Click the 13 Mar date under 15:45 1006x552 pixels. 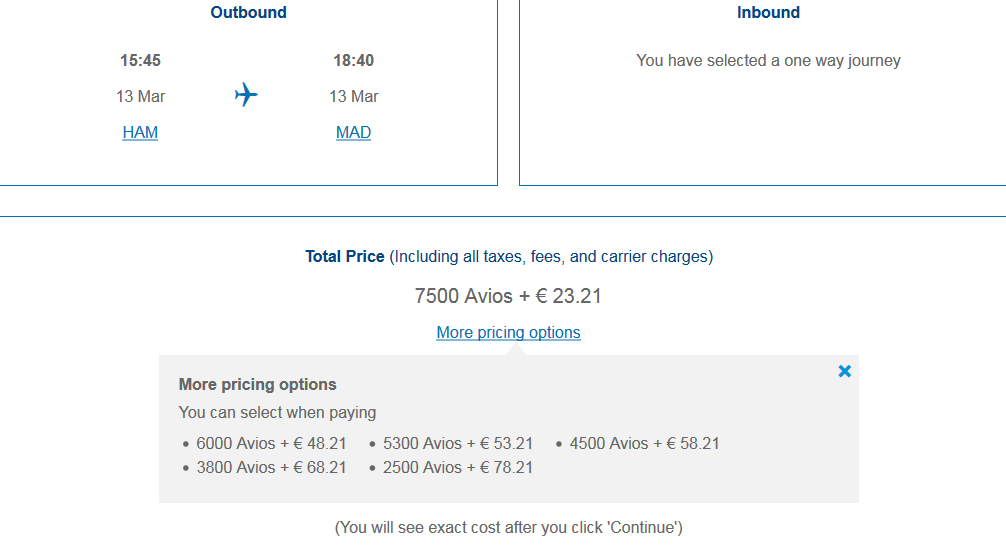pos(140,97)
